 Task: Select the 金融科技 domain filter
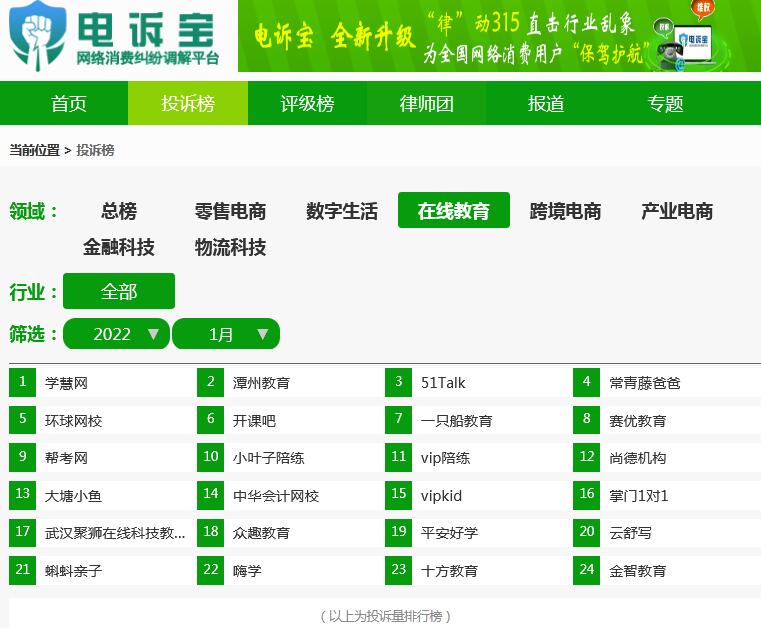[x=119, y=247]
